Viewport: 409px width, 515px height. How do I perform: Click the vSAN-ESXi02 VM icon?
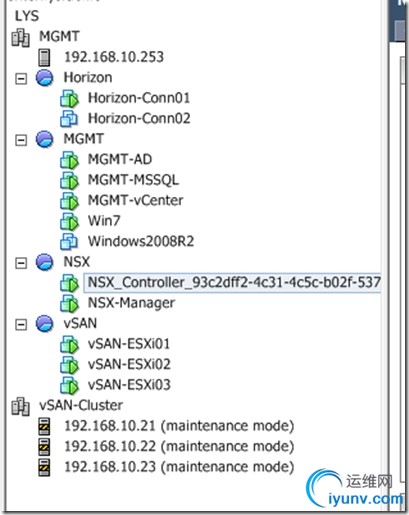69,365
